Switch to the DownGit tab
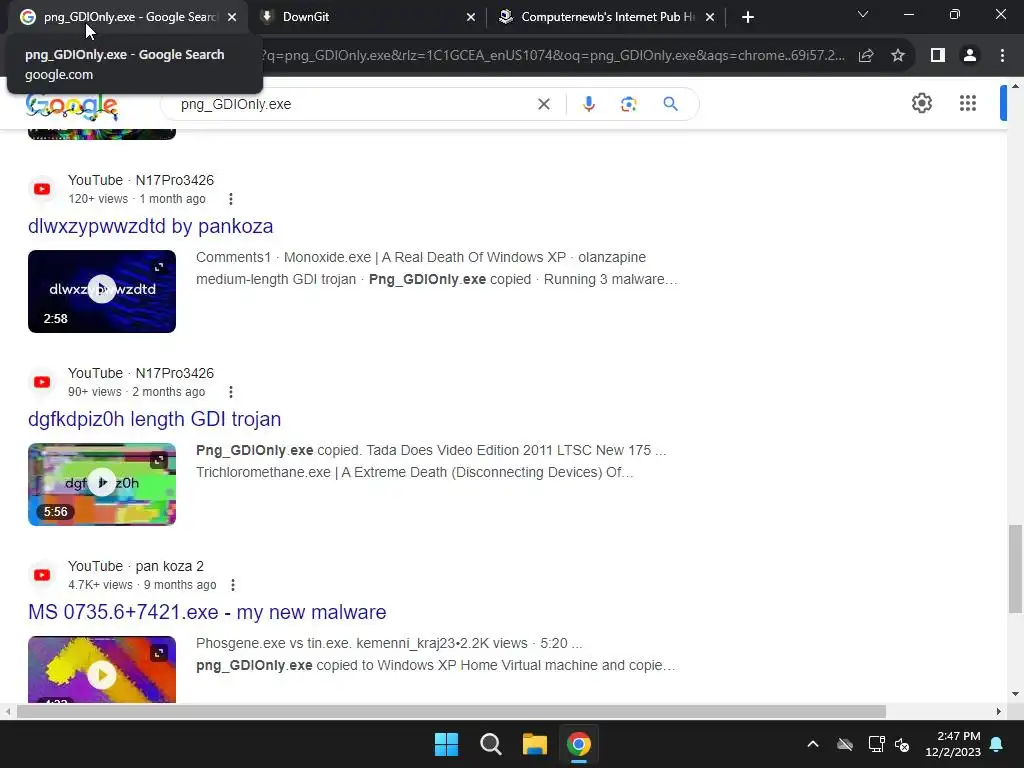The image size is (1024, 768). click(x=368, y=17)
